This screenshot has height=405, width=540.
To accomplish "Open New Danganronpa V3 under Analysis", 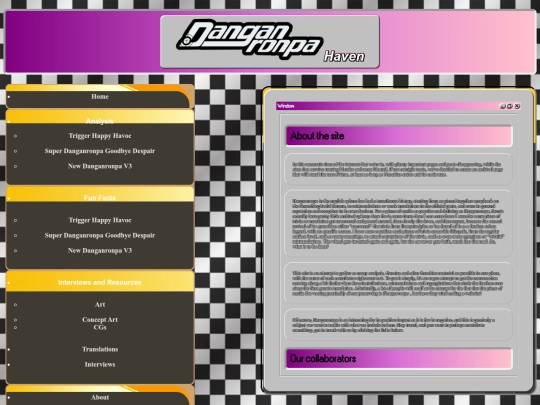I will pos(100,166).
